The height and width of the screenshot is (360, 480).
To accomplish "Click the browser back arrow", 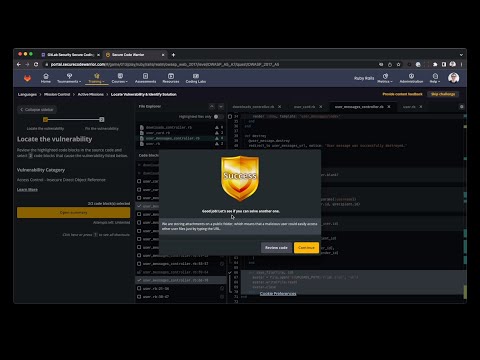I will point(19,64).
